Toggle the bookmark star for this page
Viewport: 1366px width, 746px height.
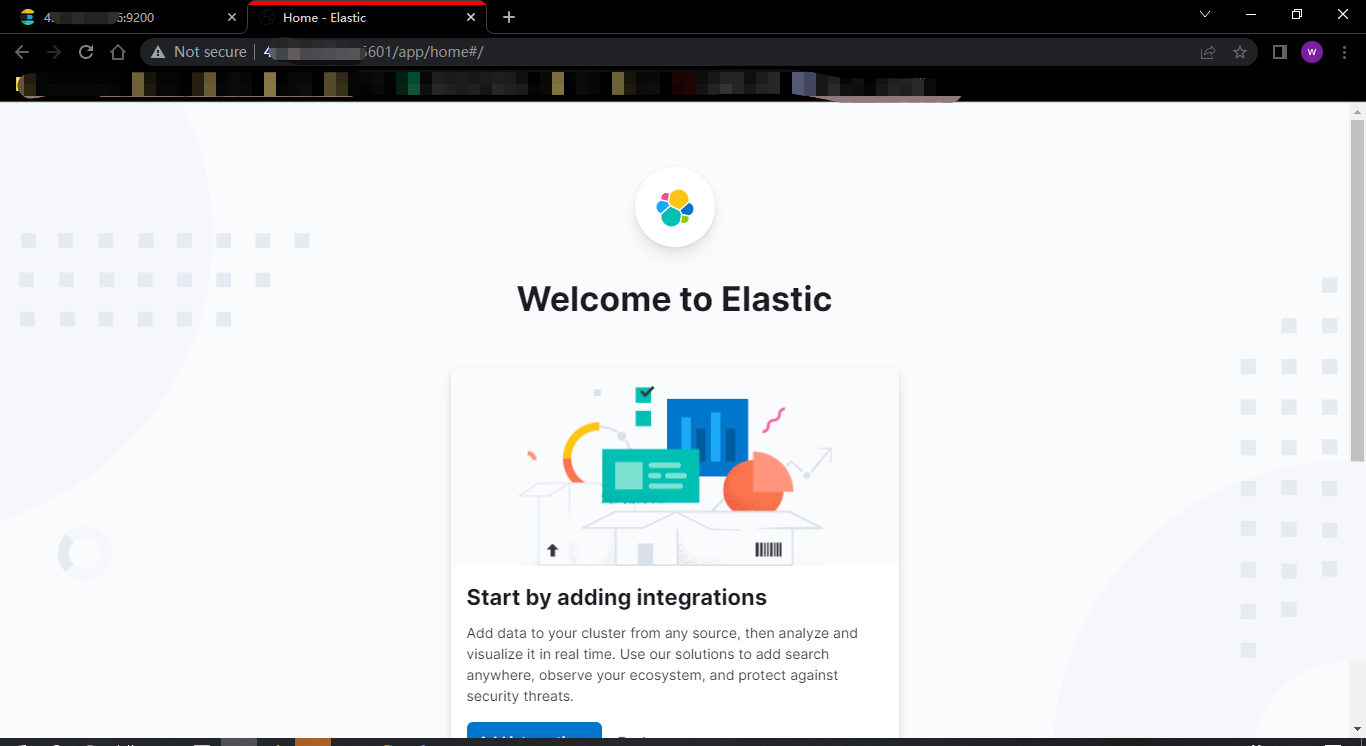click(x=1240, y=51)
